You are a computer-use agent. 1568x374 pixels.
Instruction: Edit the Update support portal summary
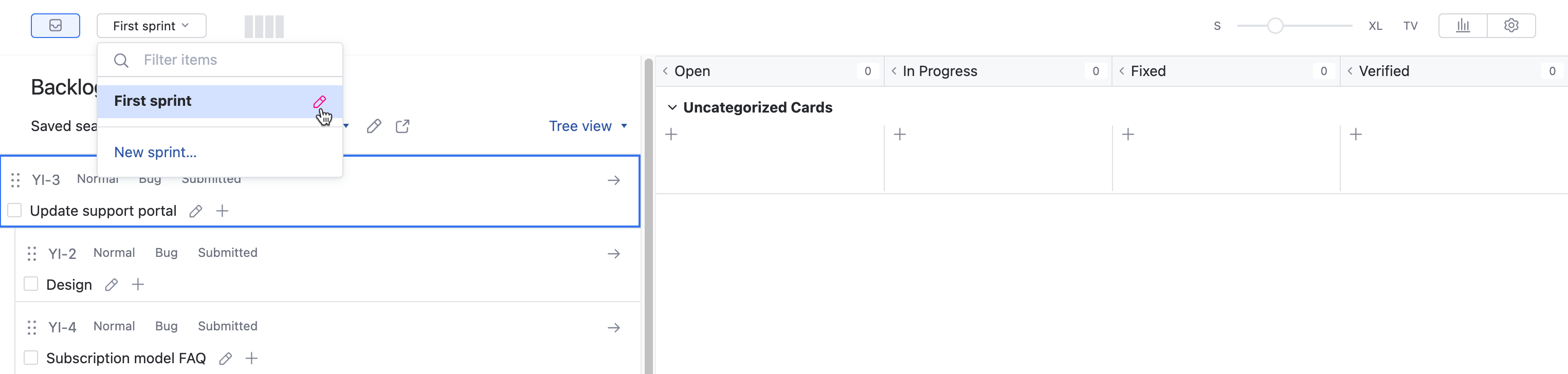click(195, 212)
